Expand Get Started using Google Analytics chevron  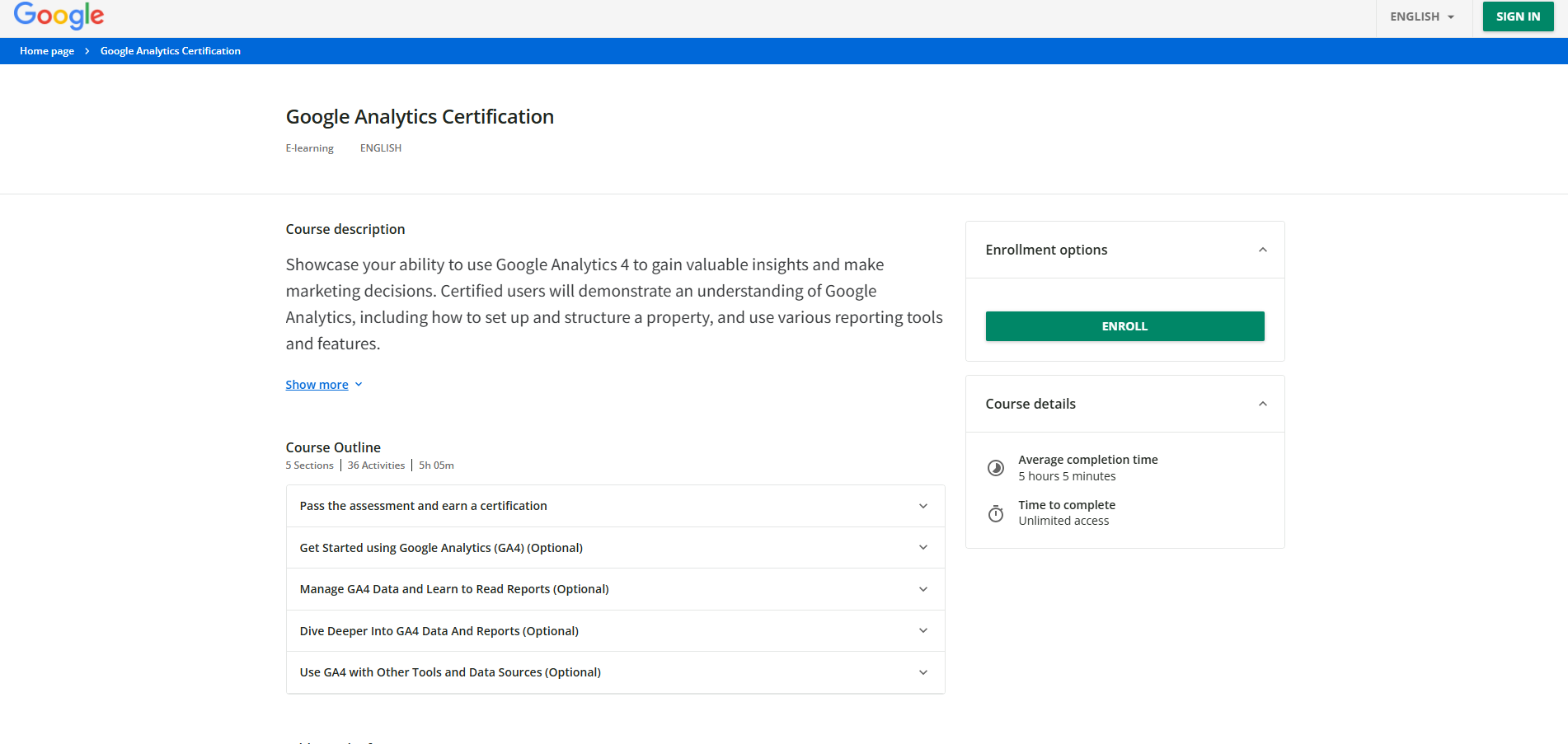(x=923, y=548)
